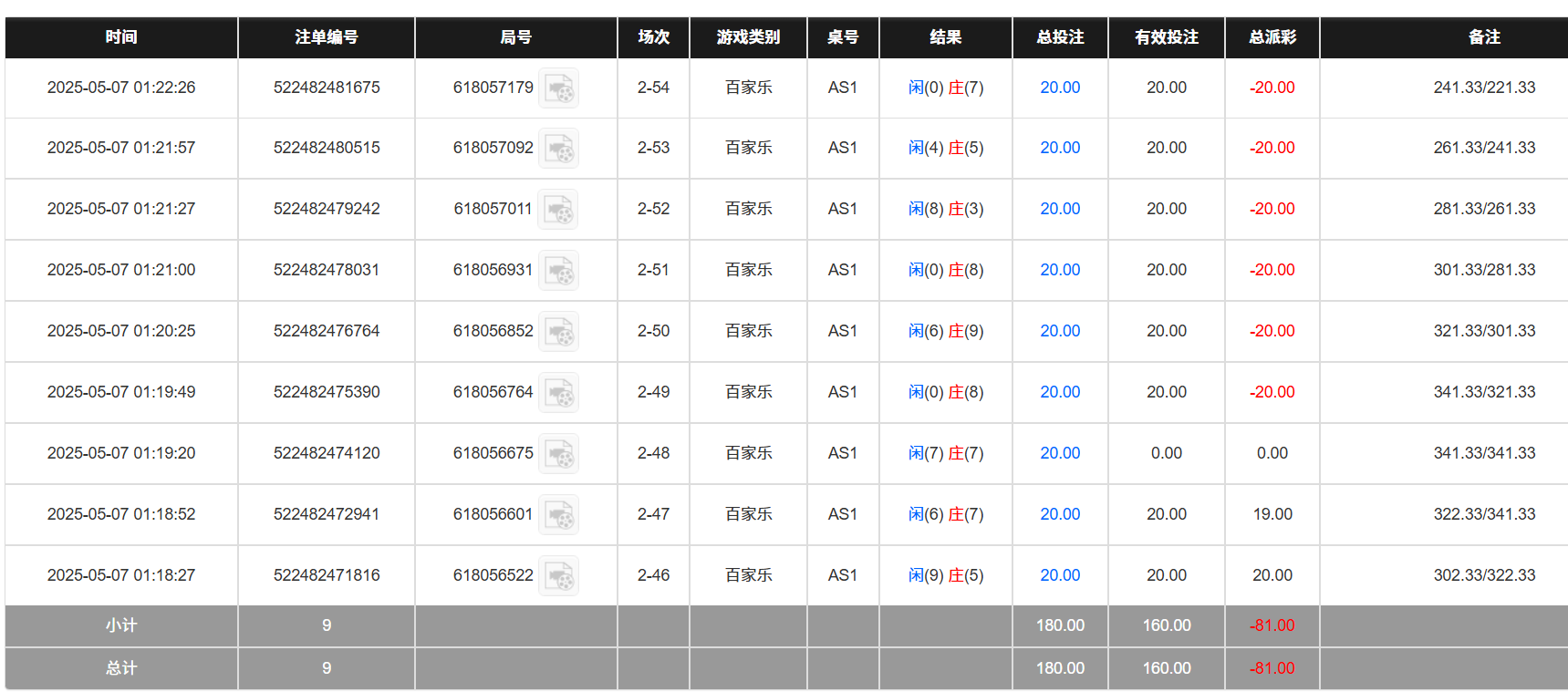Click blue total bet 20.00 in row 2-54
Viewport: 1568px width, 692px height.
[x=1060, y=88]
